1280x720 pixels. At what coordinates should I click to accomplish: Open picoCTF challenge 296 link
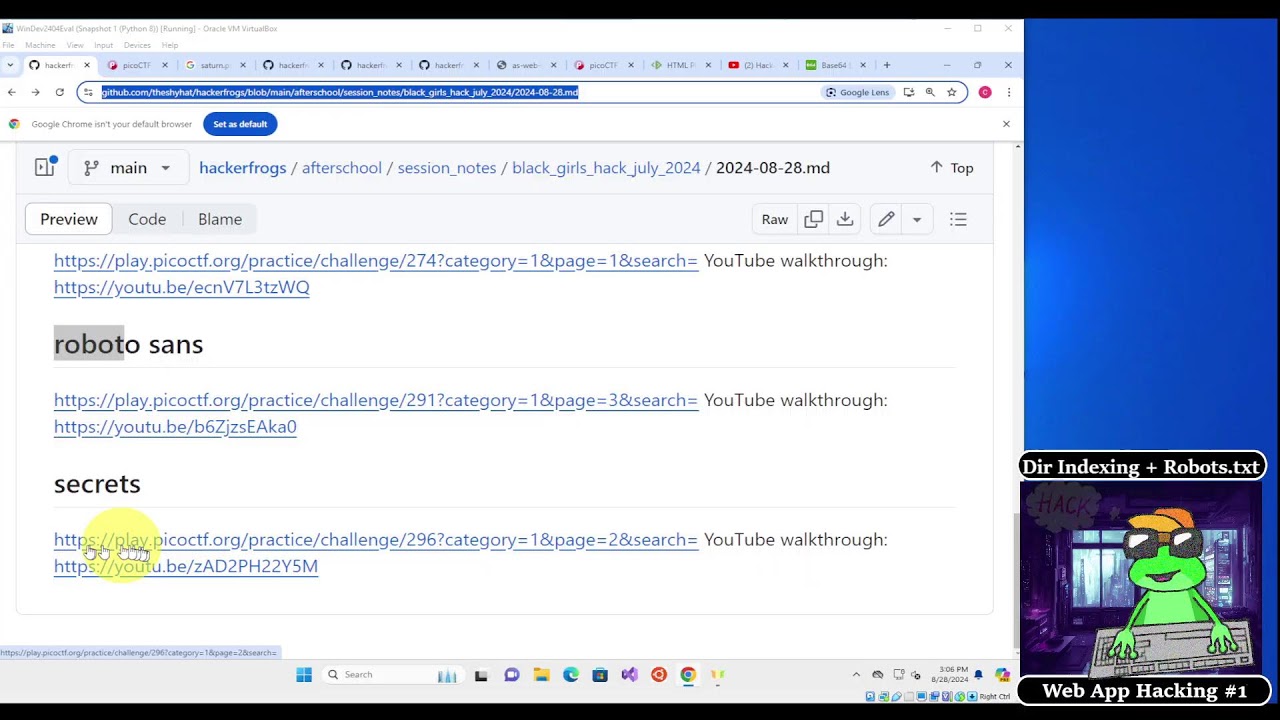376,539
